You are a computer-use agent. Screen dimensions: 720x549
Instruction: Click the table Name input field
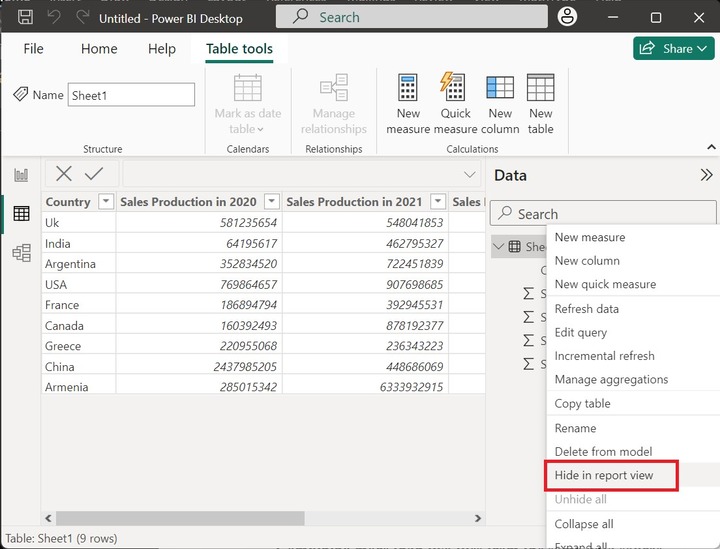[131, 95]
